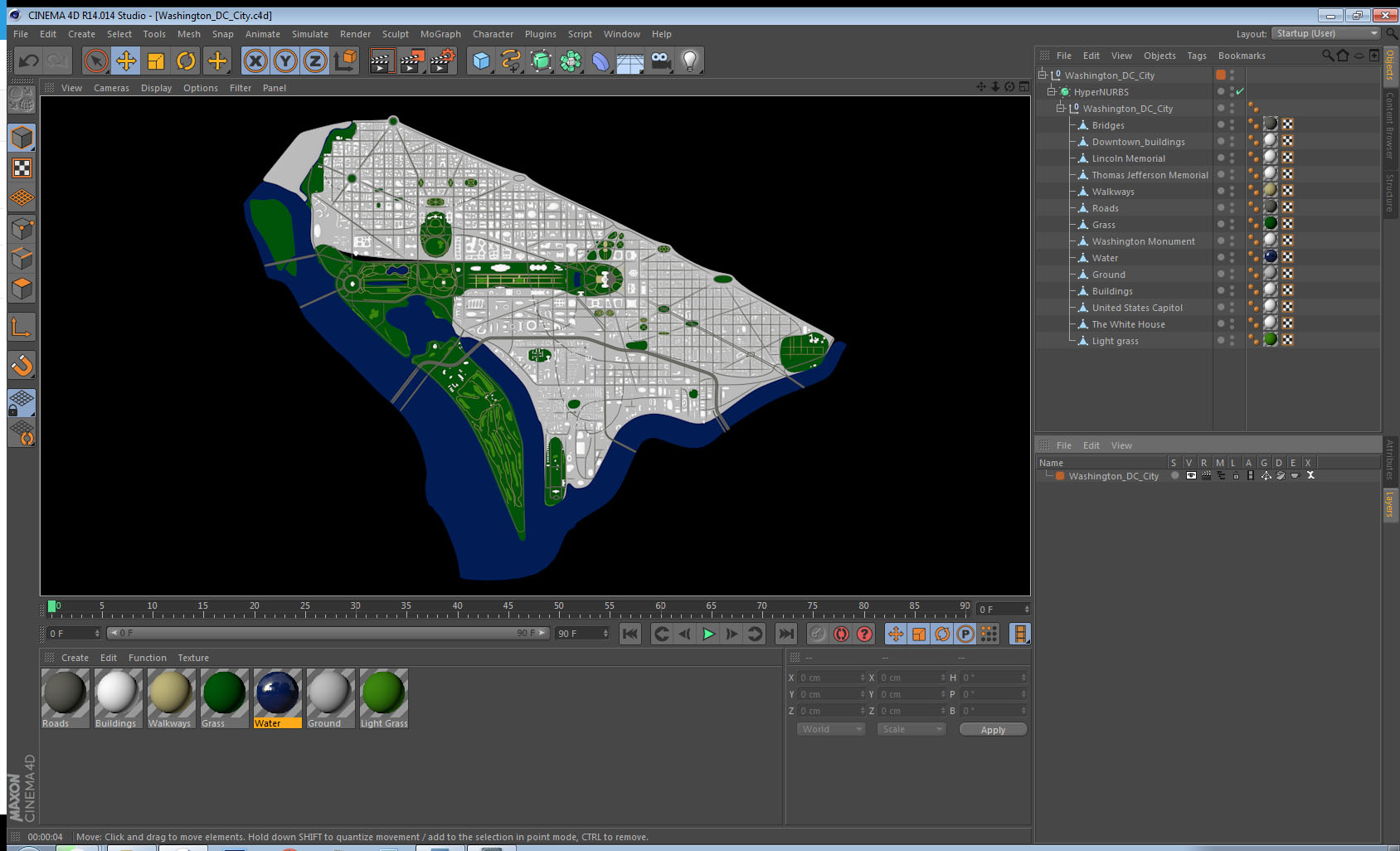Click the Apply coordinates button

(993, 730)
